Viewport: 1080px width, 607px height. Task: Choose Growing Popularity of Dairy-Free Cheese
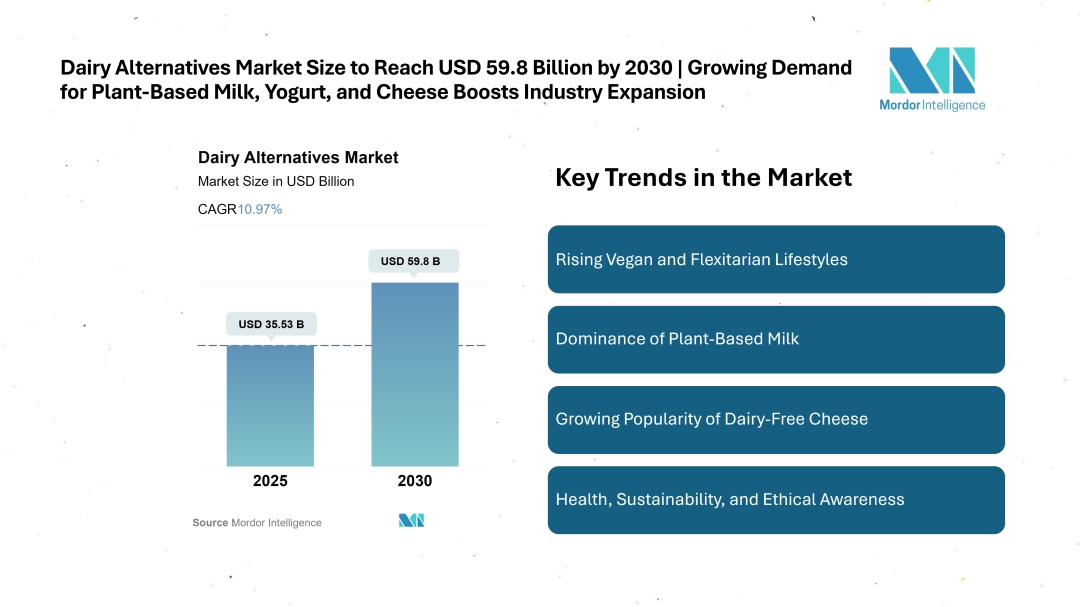pyautogui.click(x=776, y=419)
